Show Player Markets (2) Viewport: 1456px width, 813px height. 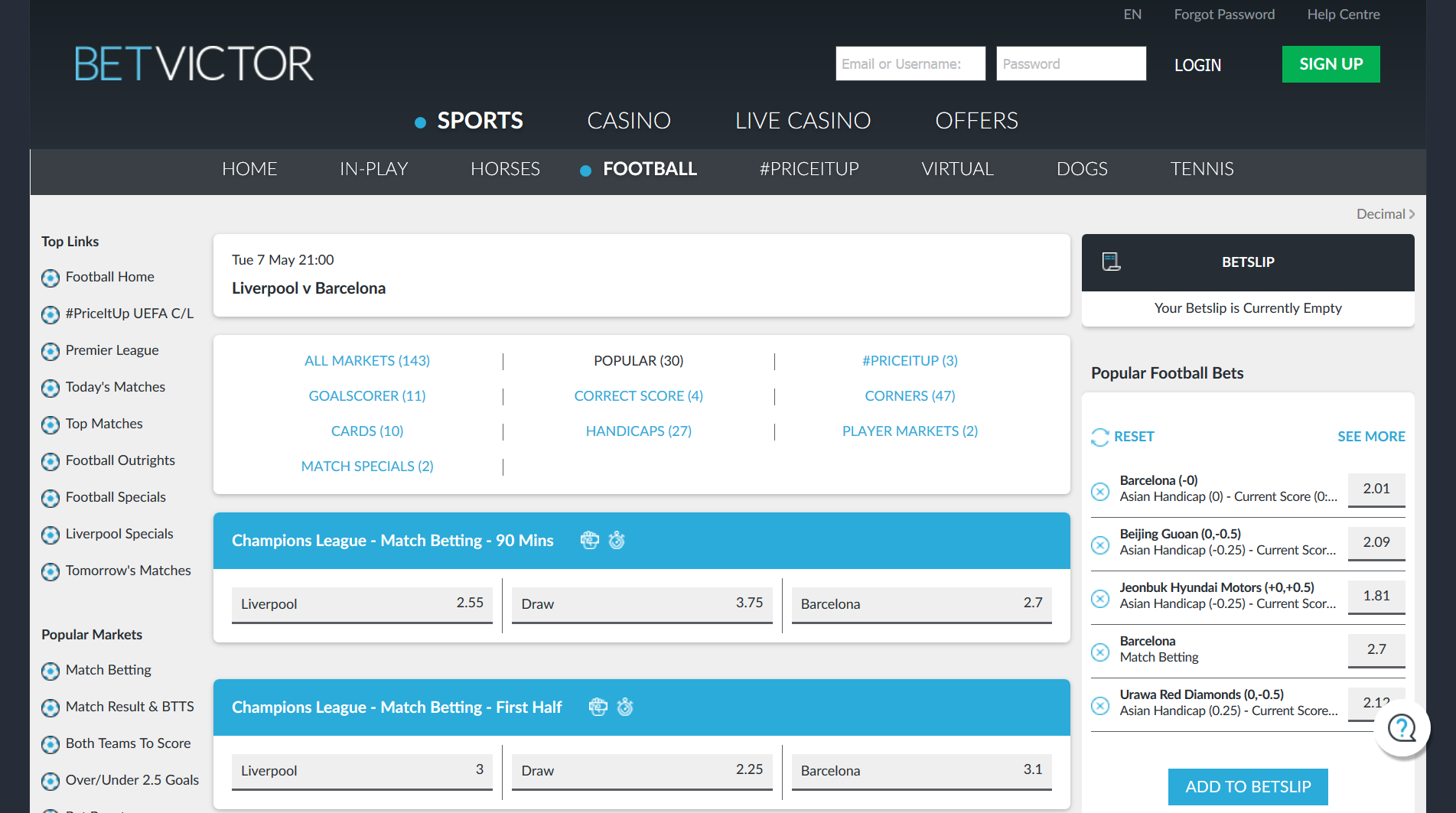[910, 431]
